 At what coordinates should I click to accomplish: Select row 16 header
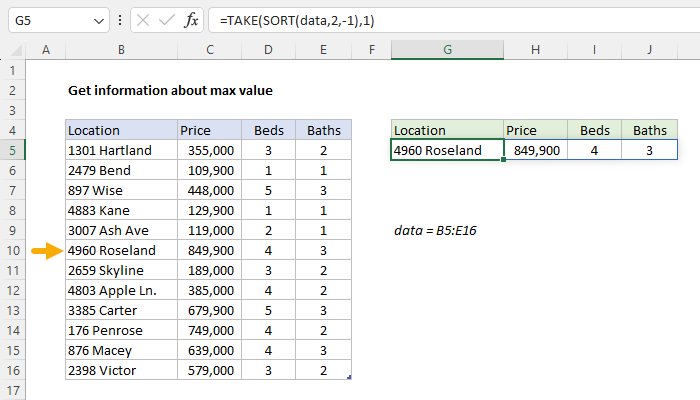click(x=12, y=370)
